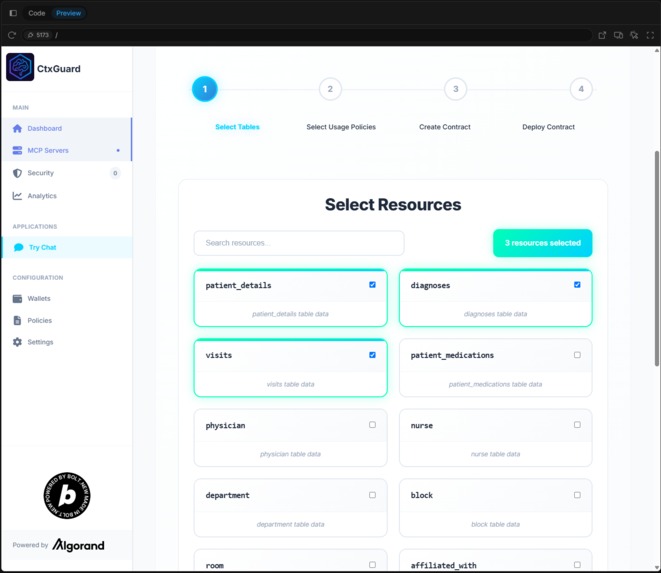
Task: Click 'physician table data' text
Action: point(290,454)
